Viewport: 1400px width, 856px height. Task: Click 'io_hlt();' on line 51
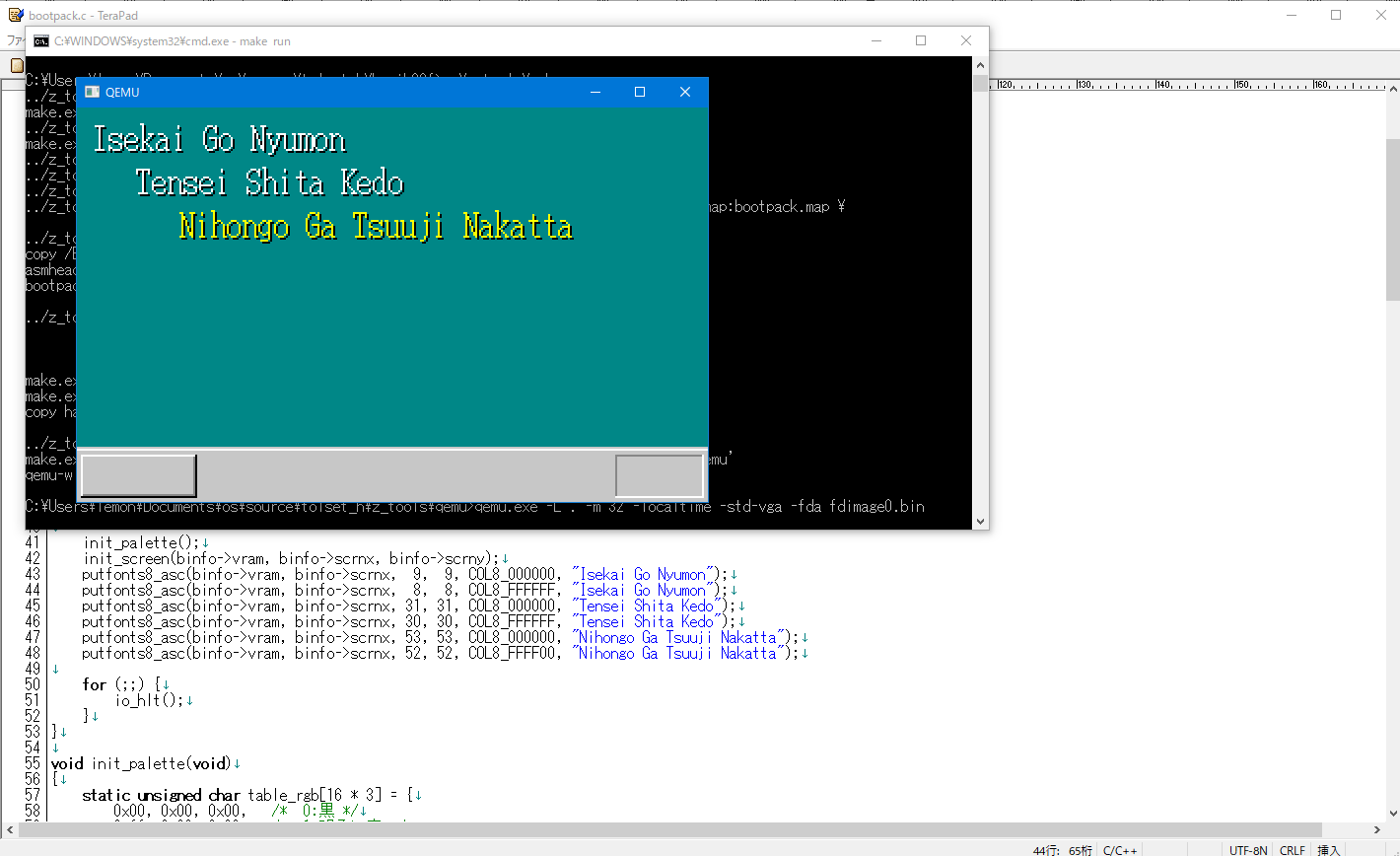pyautogui.click(x=150, y=700)
